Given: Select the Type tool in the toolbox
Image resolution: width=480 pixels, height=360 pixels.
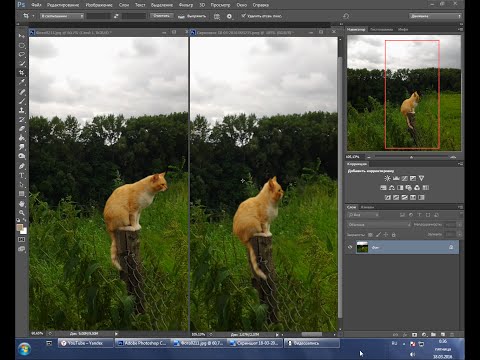Looking at the screenshot, I should tap(22, 175).
